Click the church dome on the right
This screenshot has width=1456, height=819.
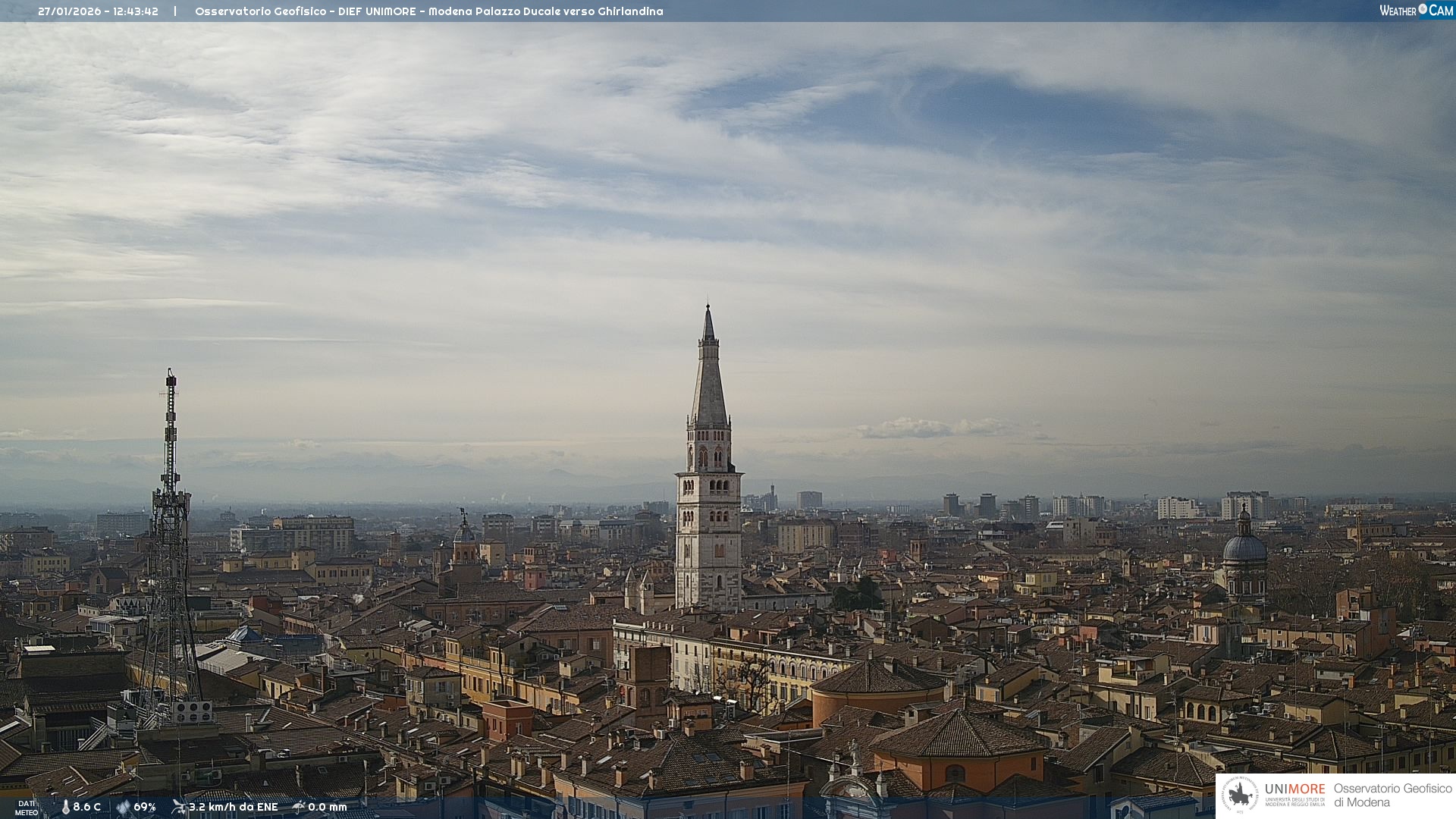[x=1244, y=548]
